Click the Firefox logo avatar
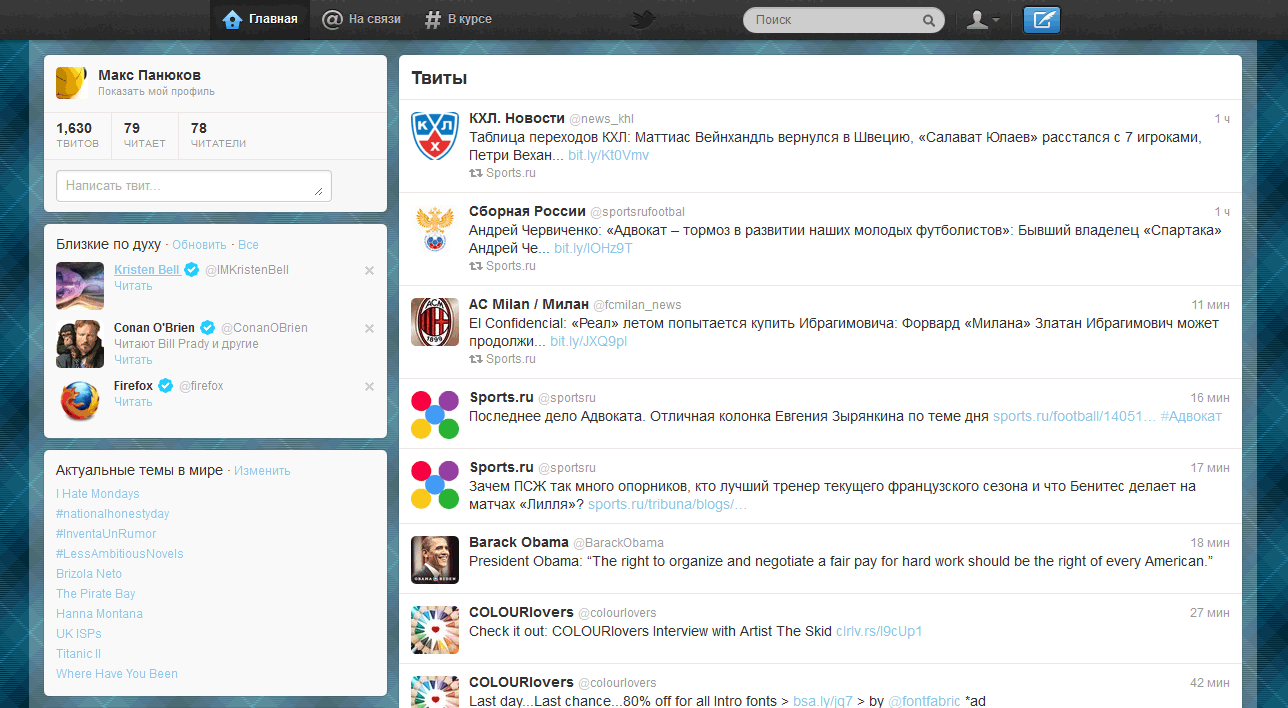 coord(80,402)
